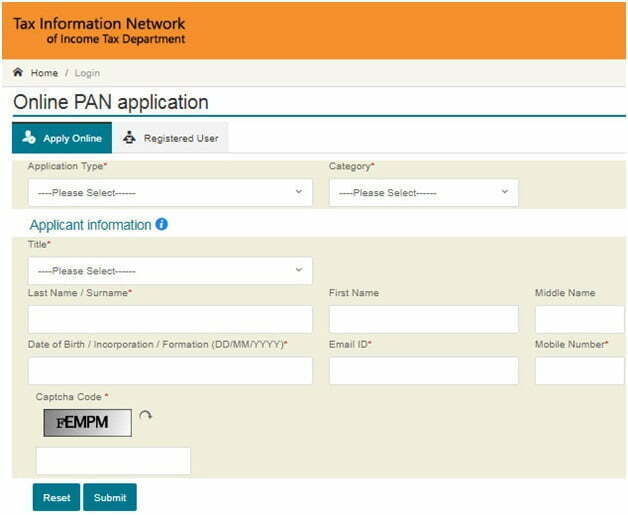The height and width of the screenshot is (515, 628).
Task: Click the Tax Information Network header logo
Action: (x=99, y=30)
